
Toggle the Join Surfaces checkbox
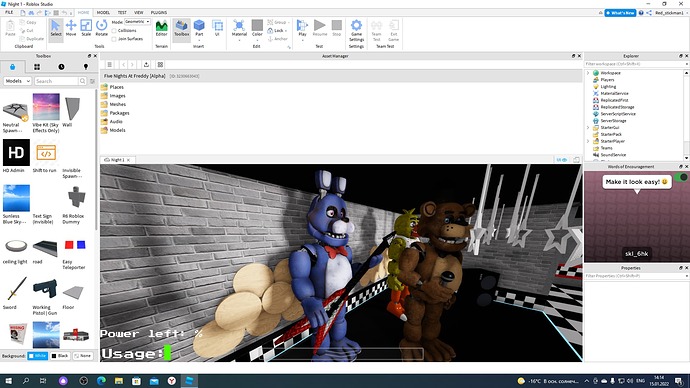[x=114, y=39]
